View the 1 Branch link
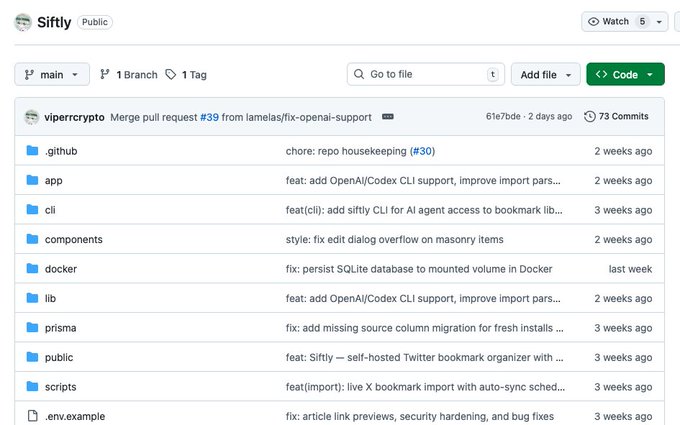This screenshot has height=425, width=680. point(129,75)
